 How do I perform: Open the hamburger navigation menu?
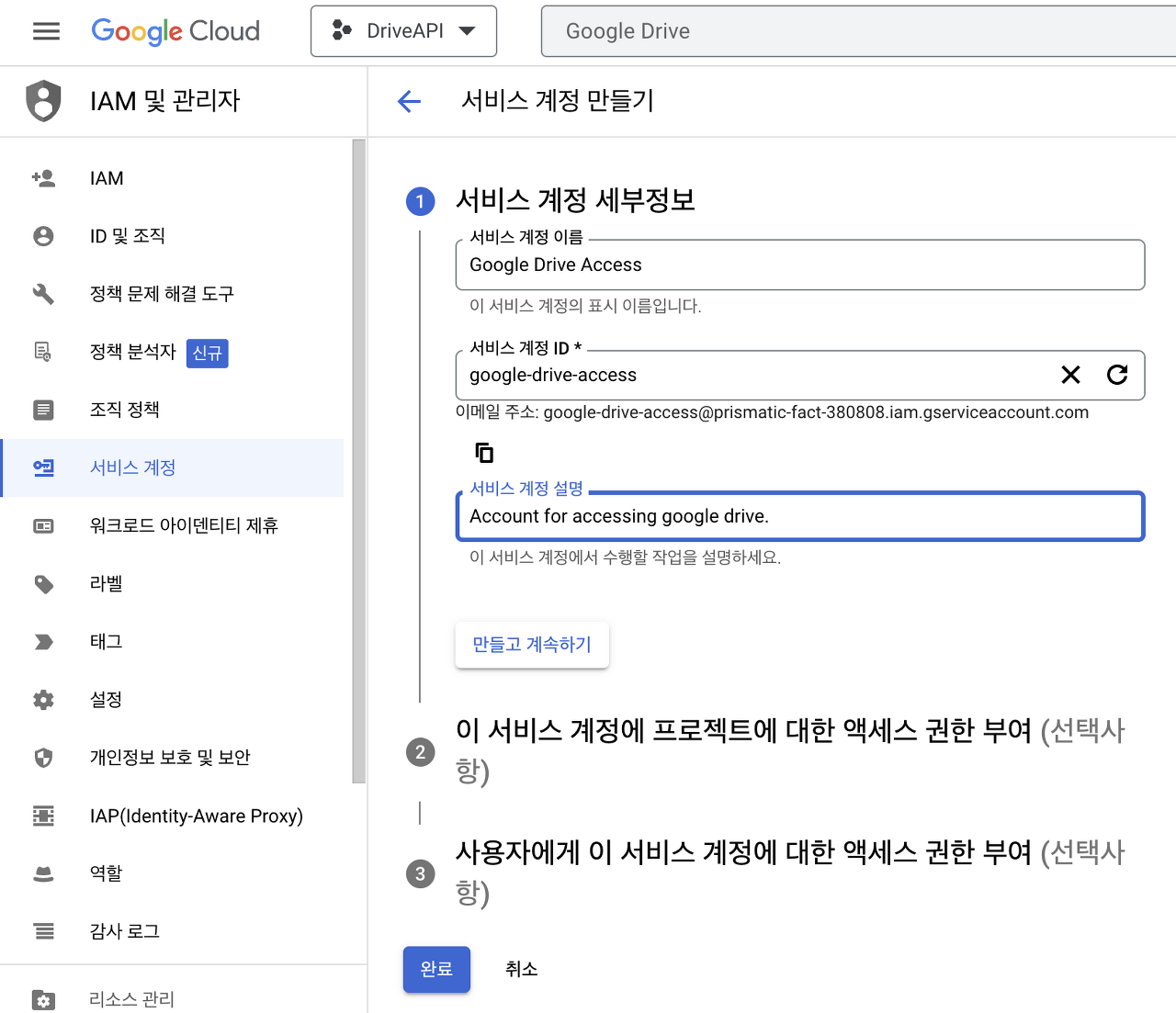[x=46, y=31]
